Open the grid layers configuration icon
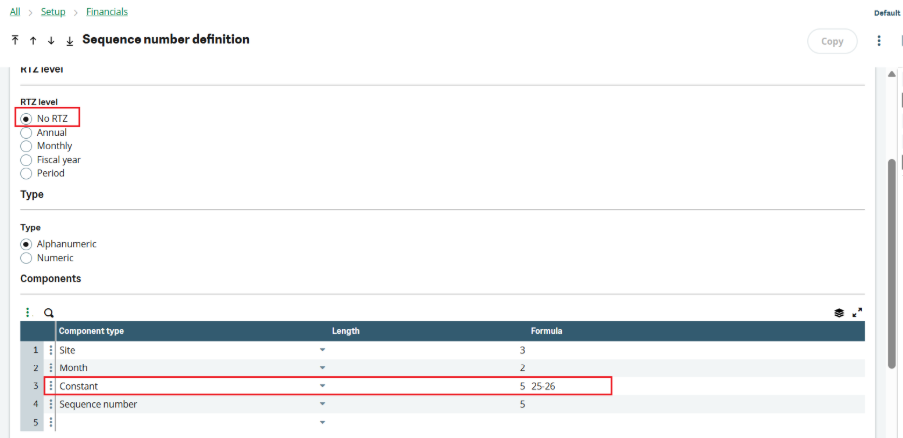This screenshot has width=903, height=438. (x=839, y=313)
